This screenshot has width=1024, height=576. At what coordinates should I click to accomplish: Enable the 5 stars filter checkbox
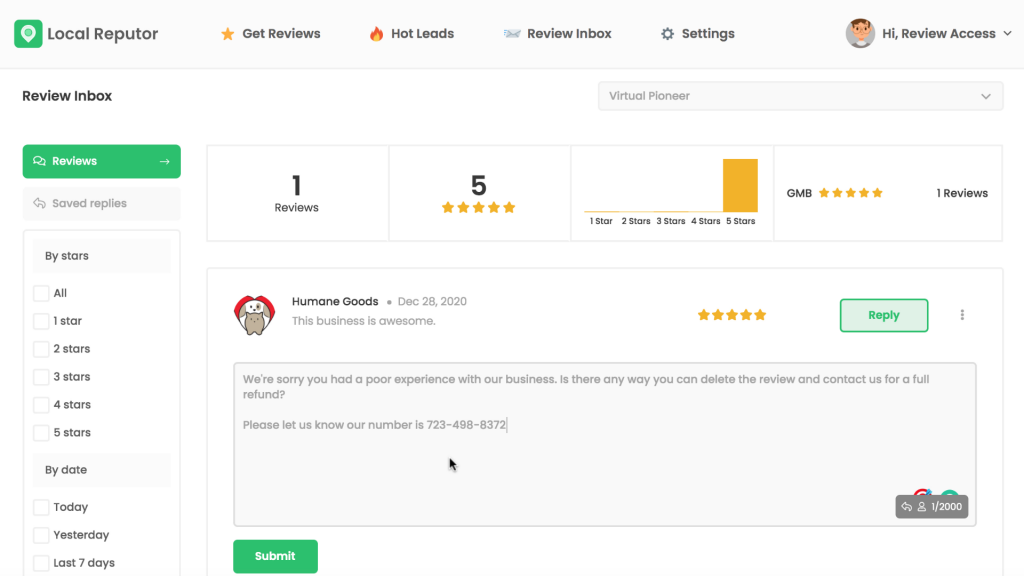pos(41,433)
